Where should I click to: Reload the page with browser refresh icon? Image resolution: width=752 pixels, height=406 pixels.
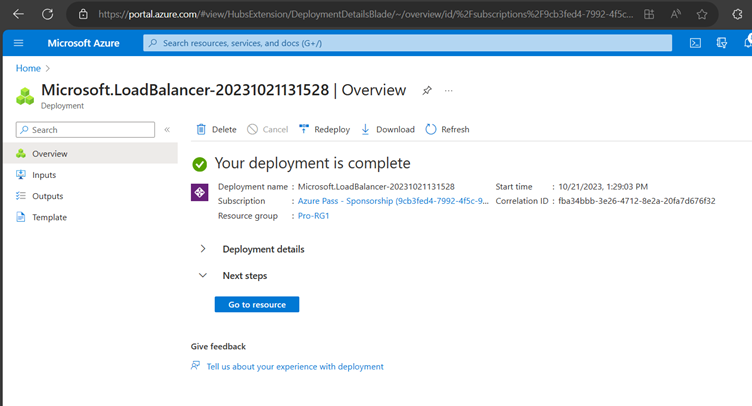pyautogui.click(x=47, y=14)
